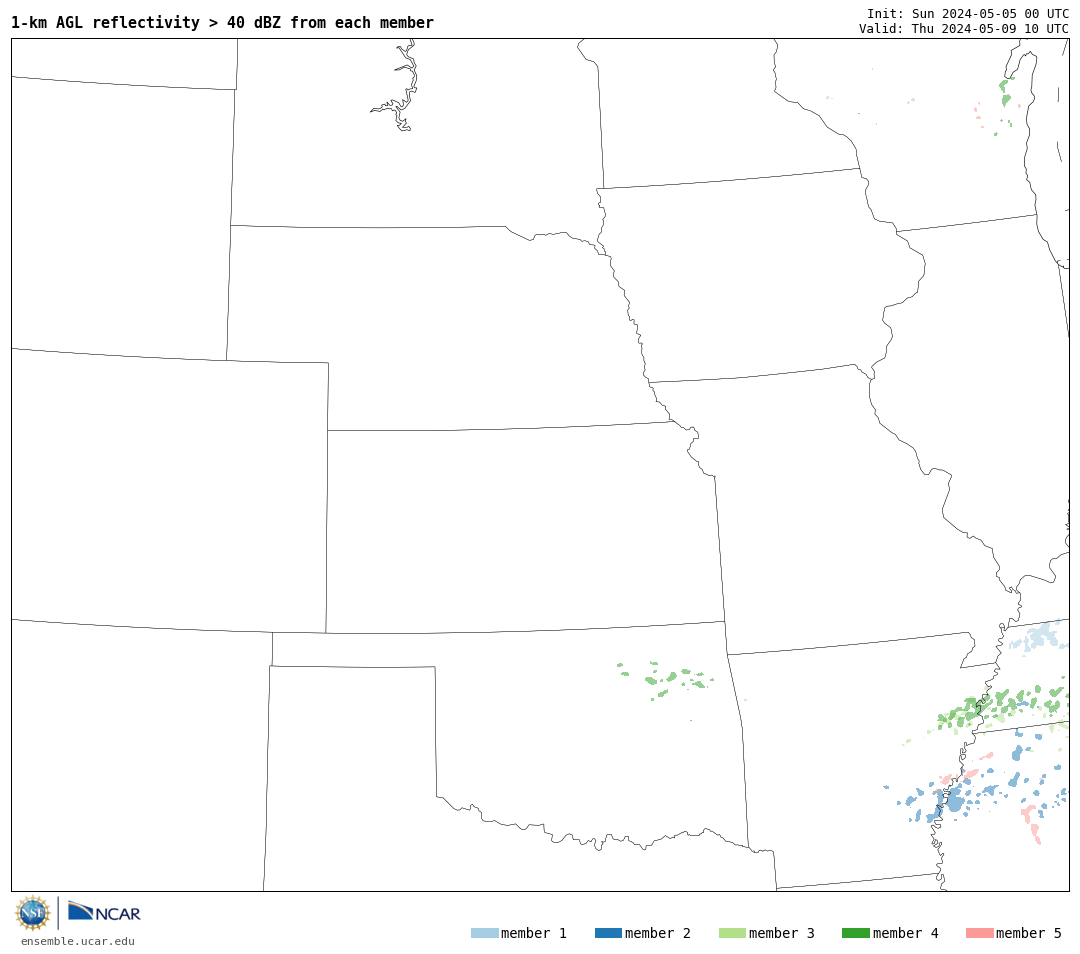The width and height of the screenshot is (1080, 954).
Task: Select the 'member 2' legend label
Action: click(x=658, y=933)
